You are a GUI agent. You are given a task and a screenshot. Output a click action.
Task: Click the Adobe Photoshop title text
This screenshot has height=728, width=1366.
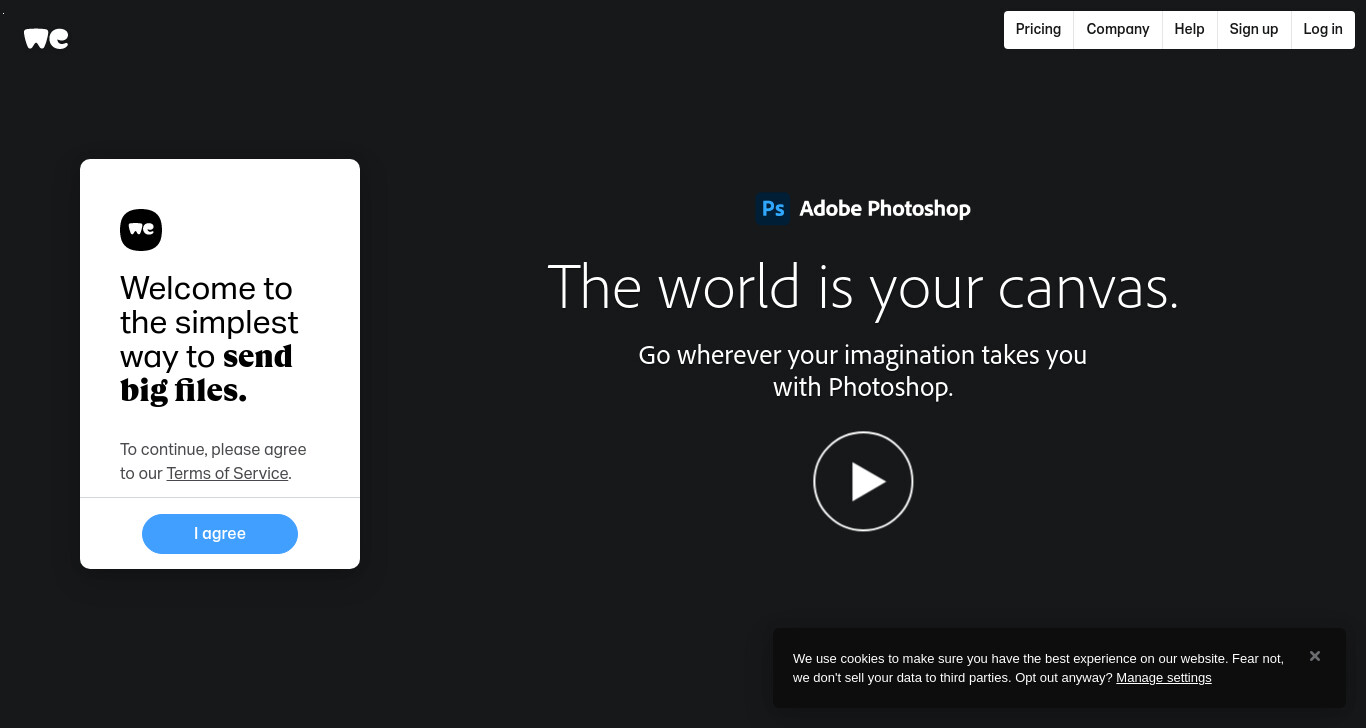885,208
